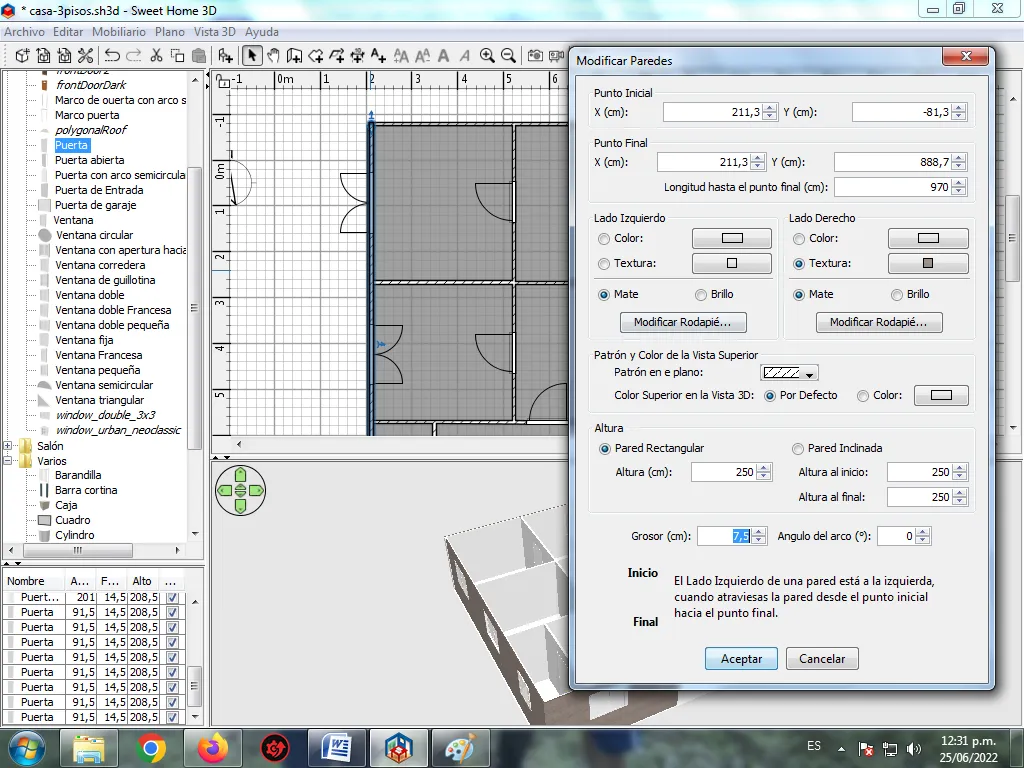Screen dimensions: 1024x768
Task: Collapse the Varios catalog folder
Action: 8,461
